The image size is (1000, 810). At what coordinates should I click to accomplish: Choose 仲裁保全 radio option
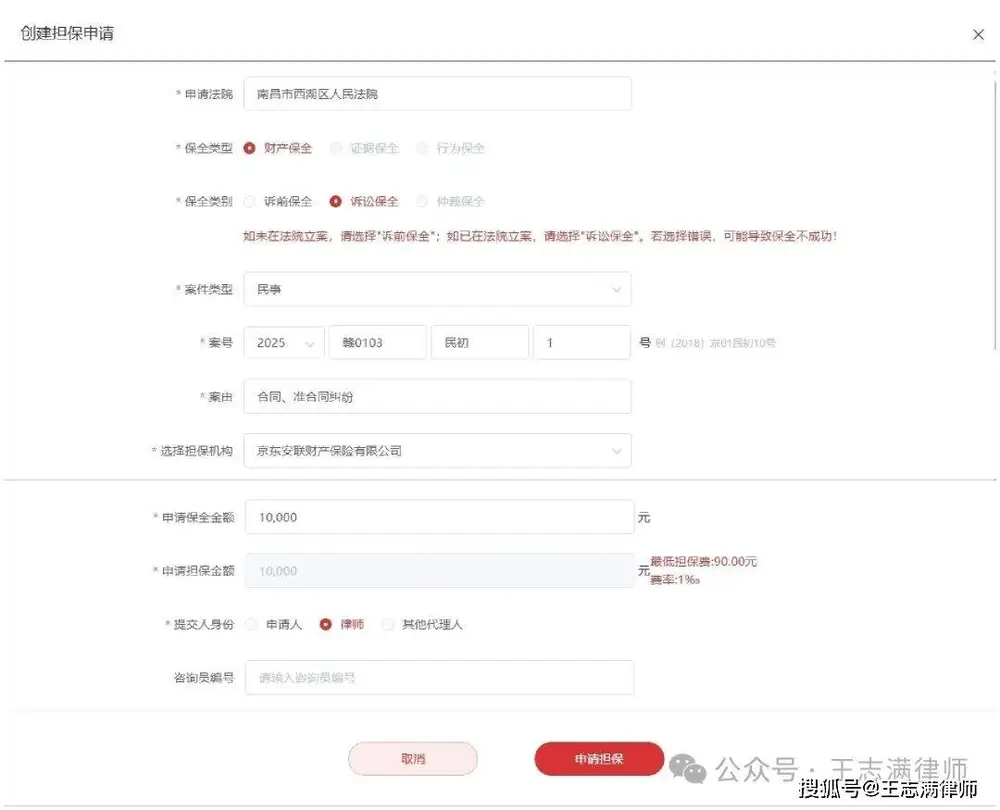(422, 202)
